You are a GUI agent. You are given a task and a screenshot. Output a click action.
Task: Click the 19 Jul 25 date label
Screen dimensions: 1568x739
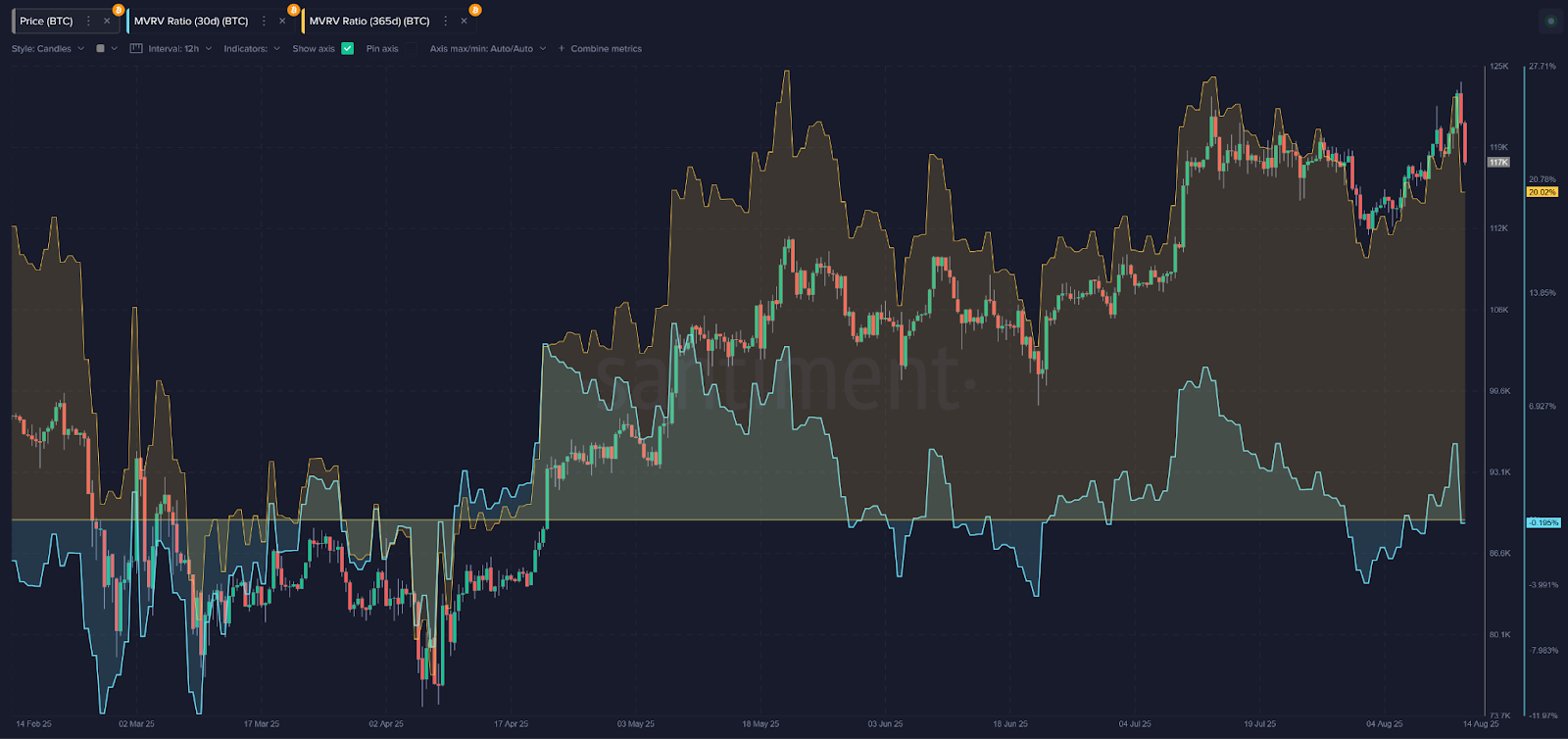coord(1260,724)
